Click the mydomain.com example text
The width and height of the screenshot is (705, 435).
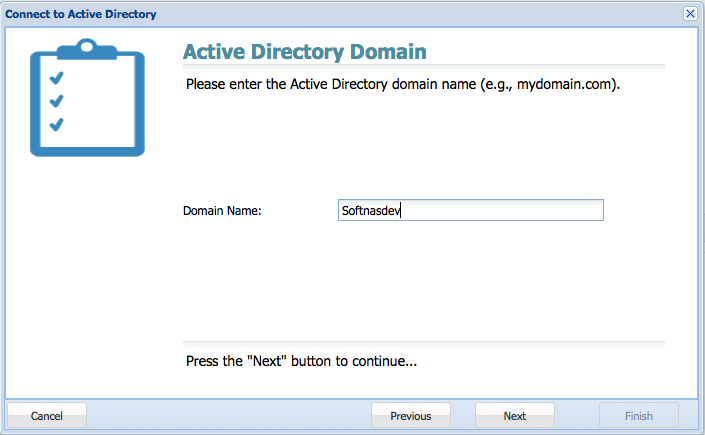(x=564, y=84)
